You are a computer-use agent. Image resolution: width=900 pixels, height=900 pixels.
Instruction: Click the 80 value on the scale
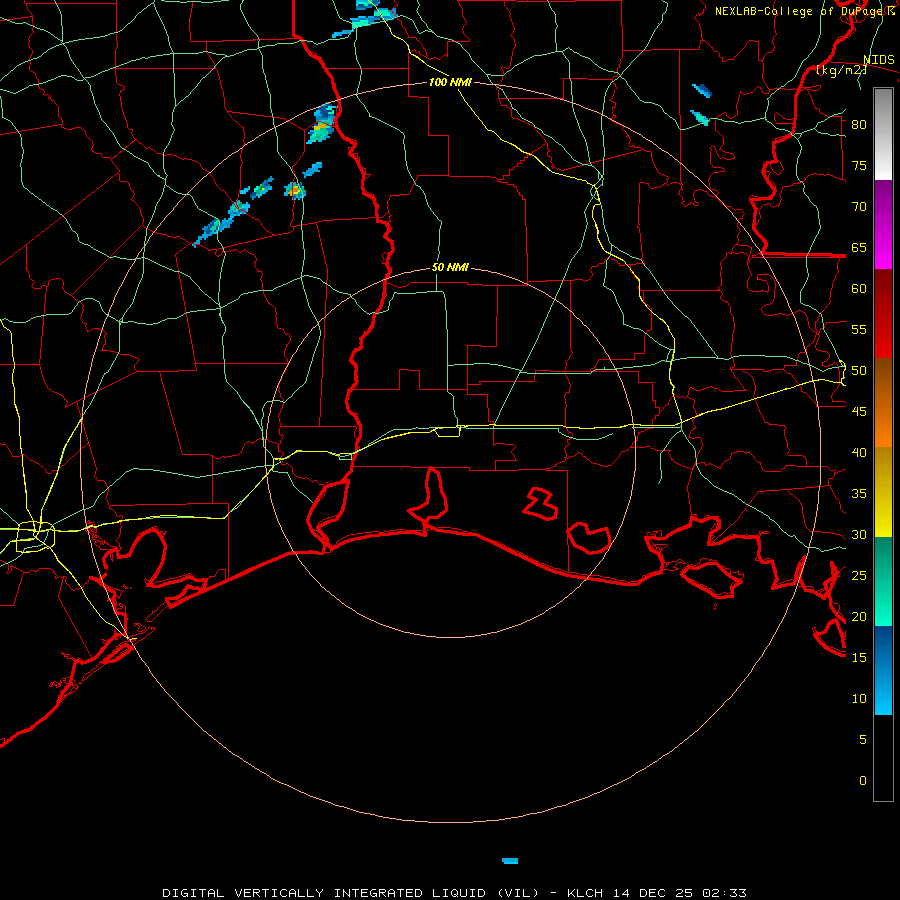[x=859, y=125]
